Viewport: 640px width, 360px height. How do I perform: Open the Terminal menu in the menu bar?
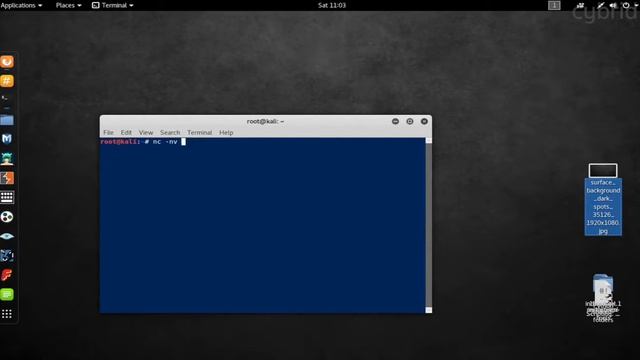tap(200, 132)
